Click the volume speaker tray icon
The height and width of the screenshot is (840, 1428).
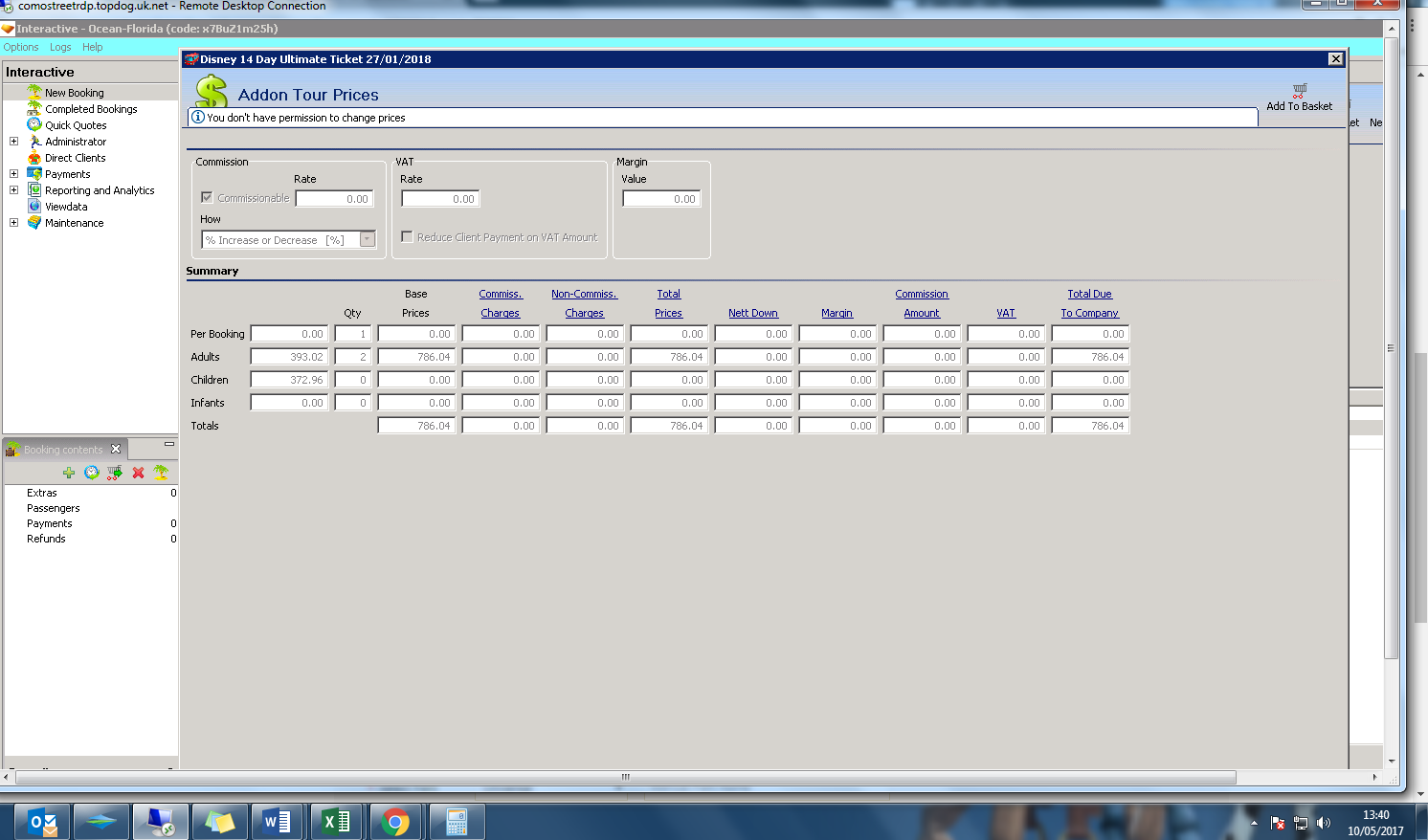[x=1324, y=823]
